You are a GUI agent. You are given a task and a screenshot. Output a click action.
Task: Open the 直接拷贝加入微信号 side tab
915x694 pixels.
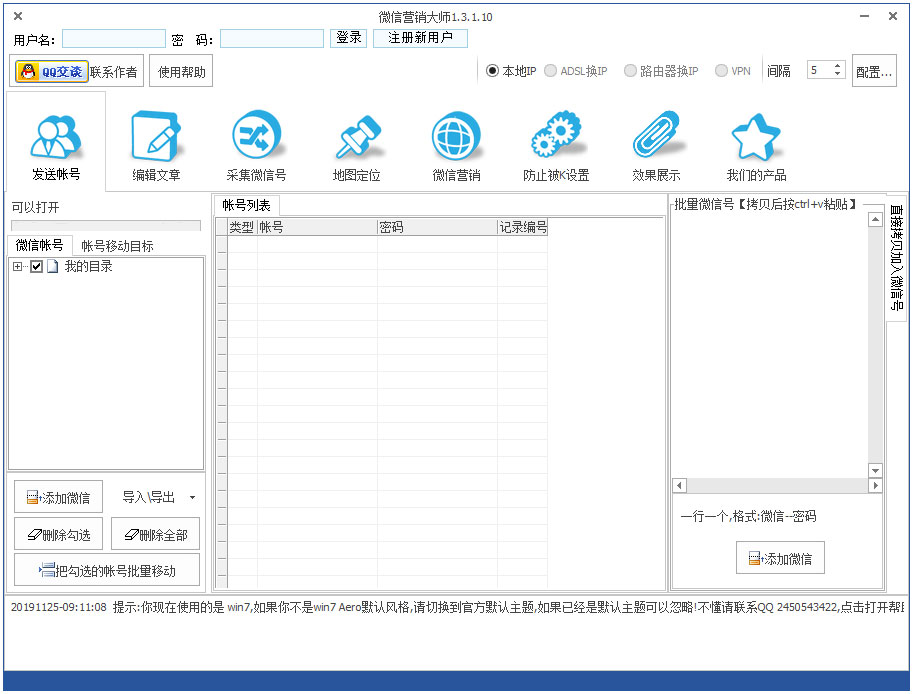pos(896,257)
